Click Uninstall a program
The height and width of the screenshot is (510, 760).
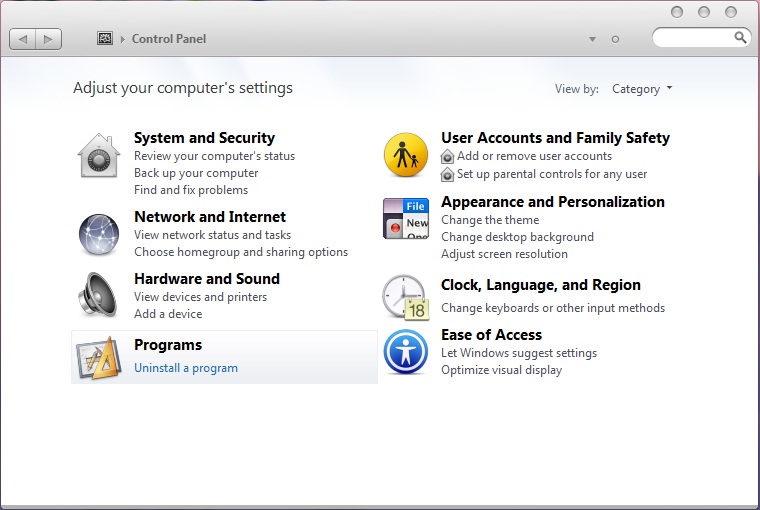pyautogui.click(x=186, y=368)
